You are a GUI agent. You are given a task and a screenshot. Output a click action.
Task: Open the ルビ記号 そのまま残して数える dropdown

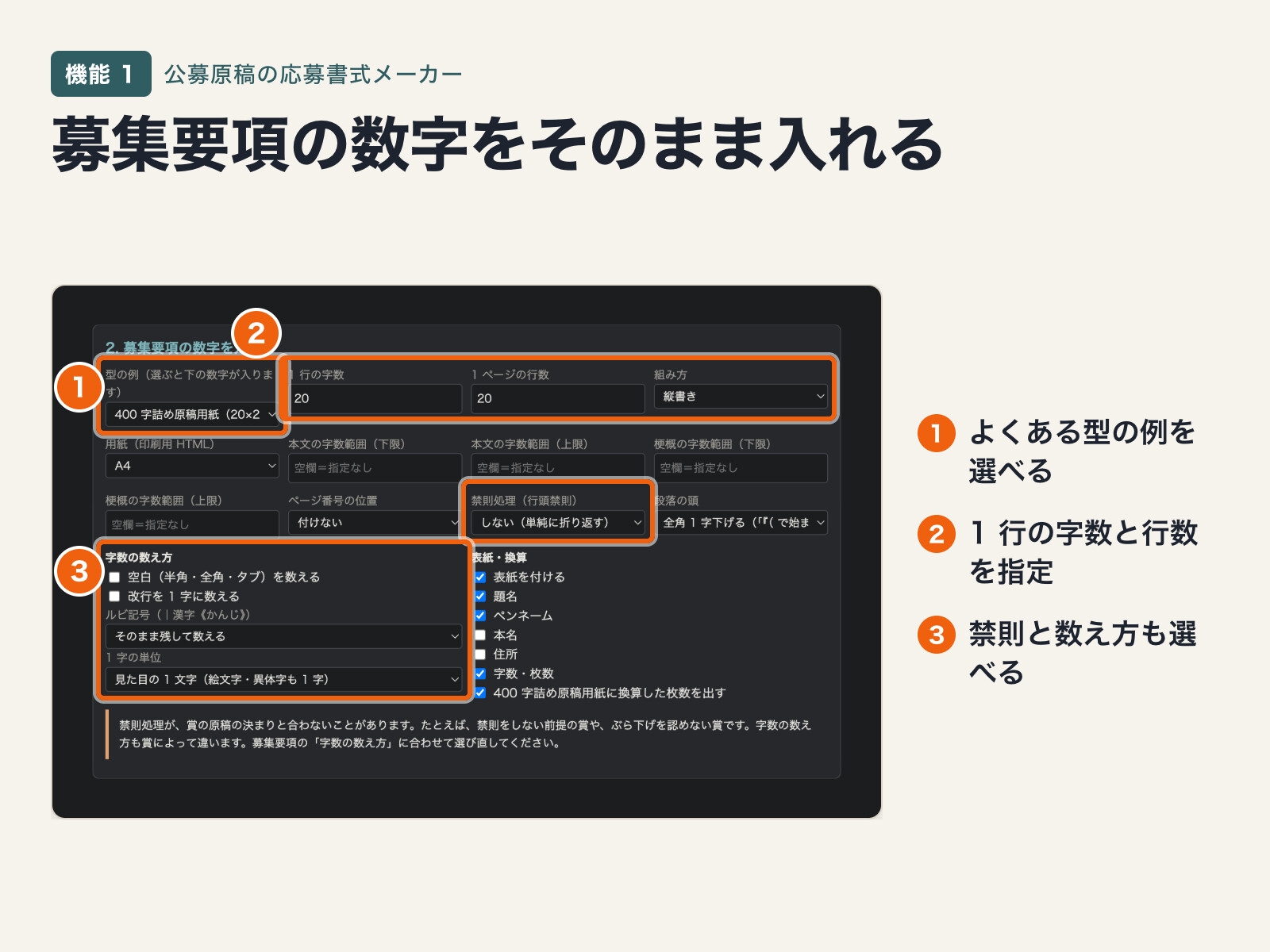click(x=283, y=636)
